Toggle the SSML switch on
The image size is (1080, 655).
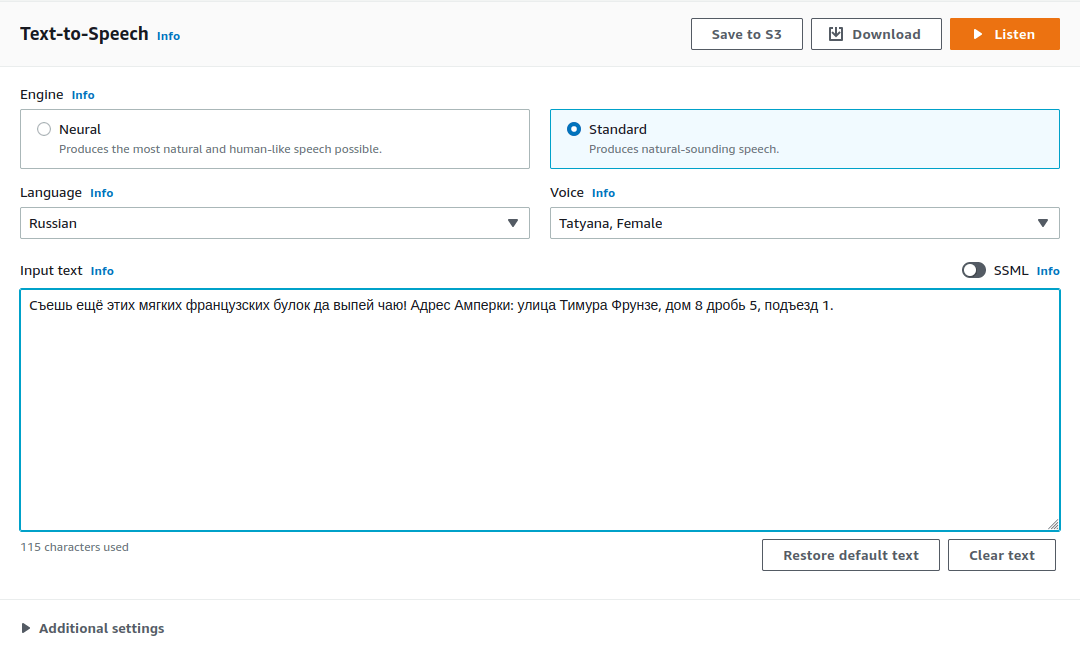click(973, 270)
